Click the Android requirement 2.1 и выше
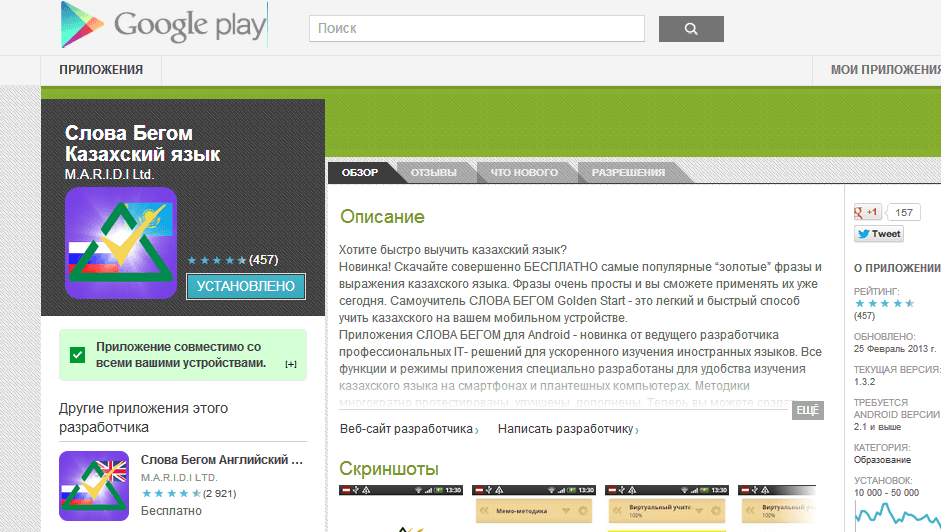 click(x=877, y=427)
